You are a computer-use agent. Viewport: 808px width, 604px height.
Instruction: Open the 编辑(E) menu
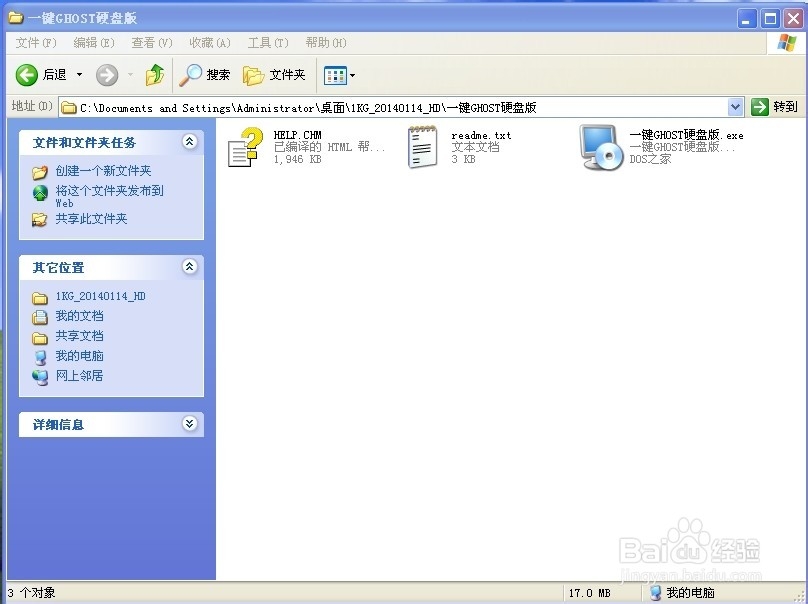94,43
